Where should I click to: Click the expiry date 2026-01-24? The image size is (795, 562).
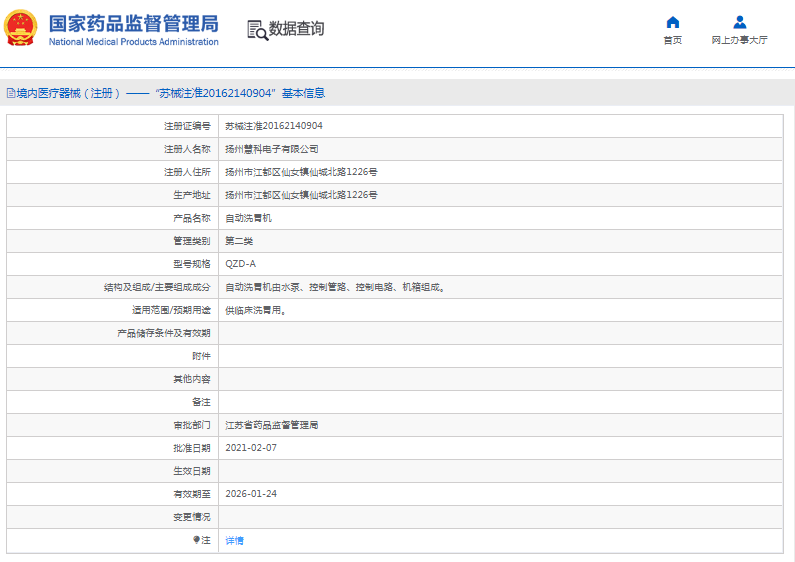(x=251, y=494)
